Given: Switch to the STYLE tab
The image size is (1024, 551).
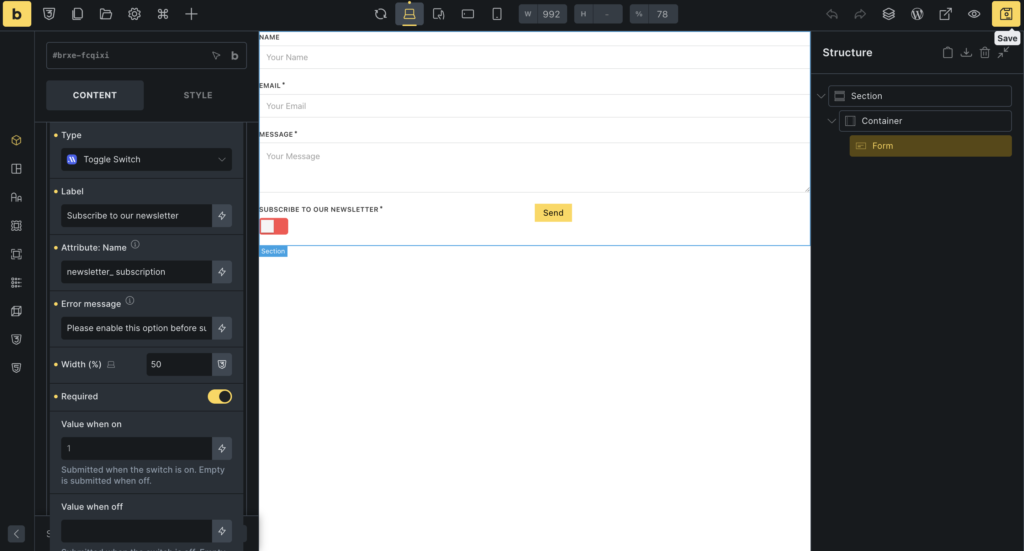Looking at the screenshot, I should pyautogui.click(x=198, y=95).
